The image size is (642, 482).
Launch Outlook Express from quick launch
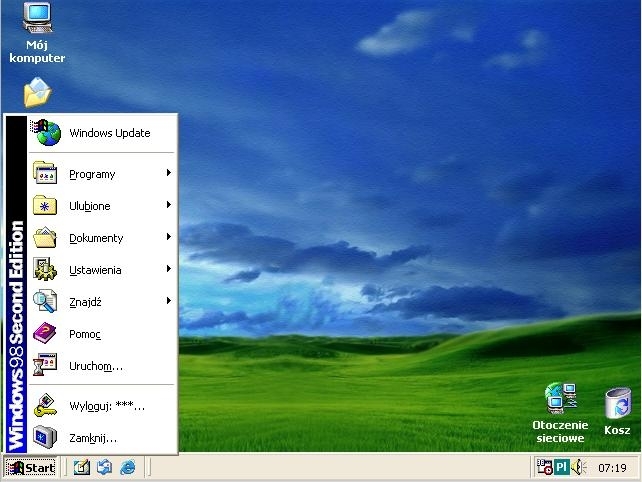[104, 467]
